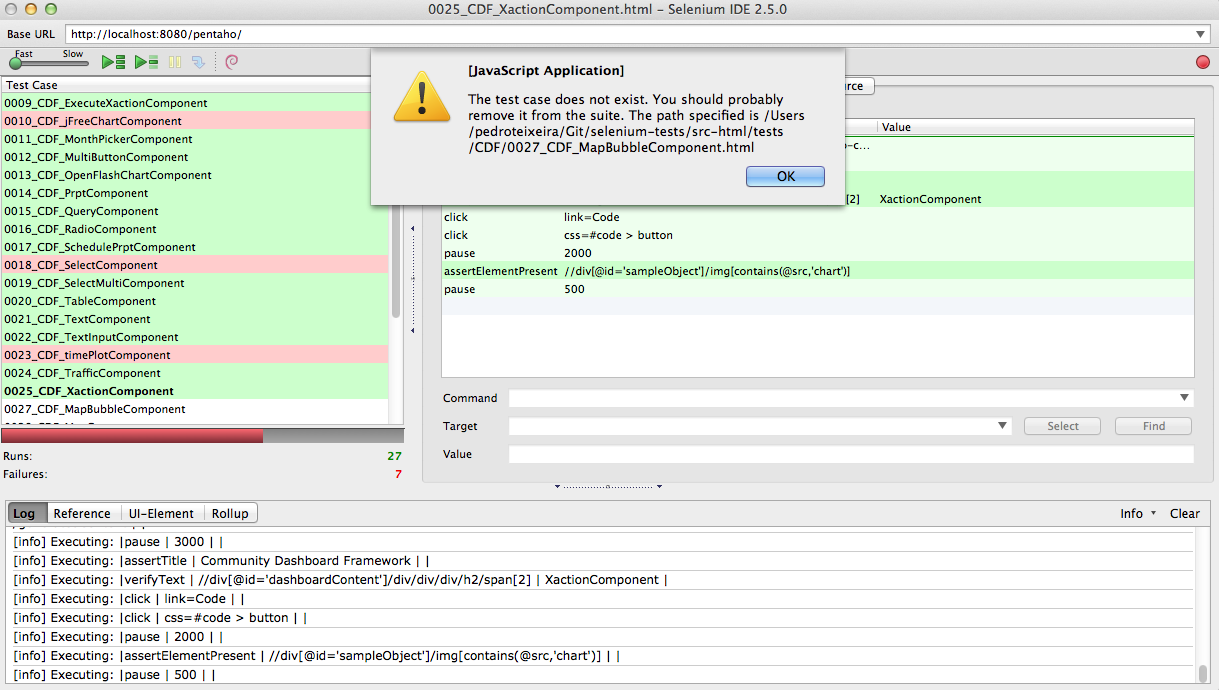Click the warning icon in the alert dialog
This screenshot has height=690, width=1219.
pyautogui.click(x=420, y=96)
